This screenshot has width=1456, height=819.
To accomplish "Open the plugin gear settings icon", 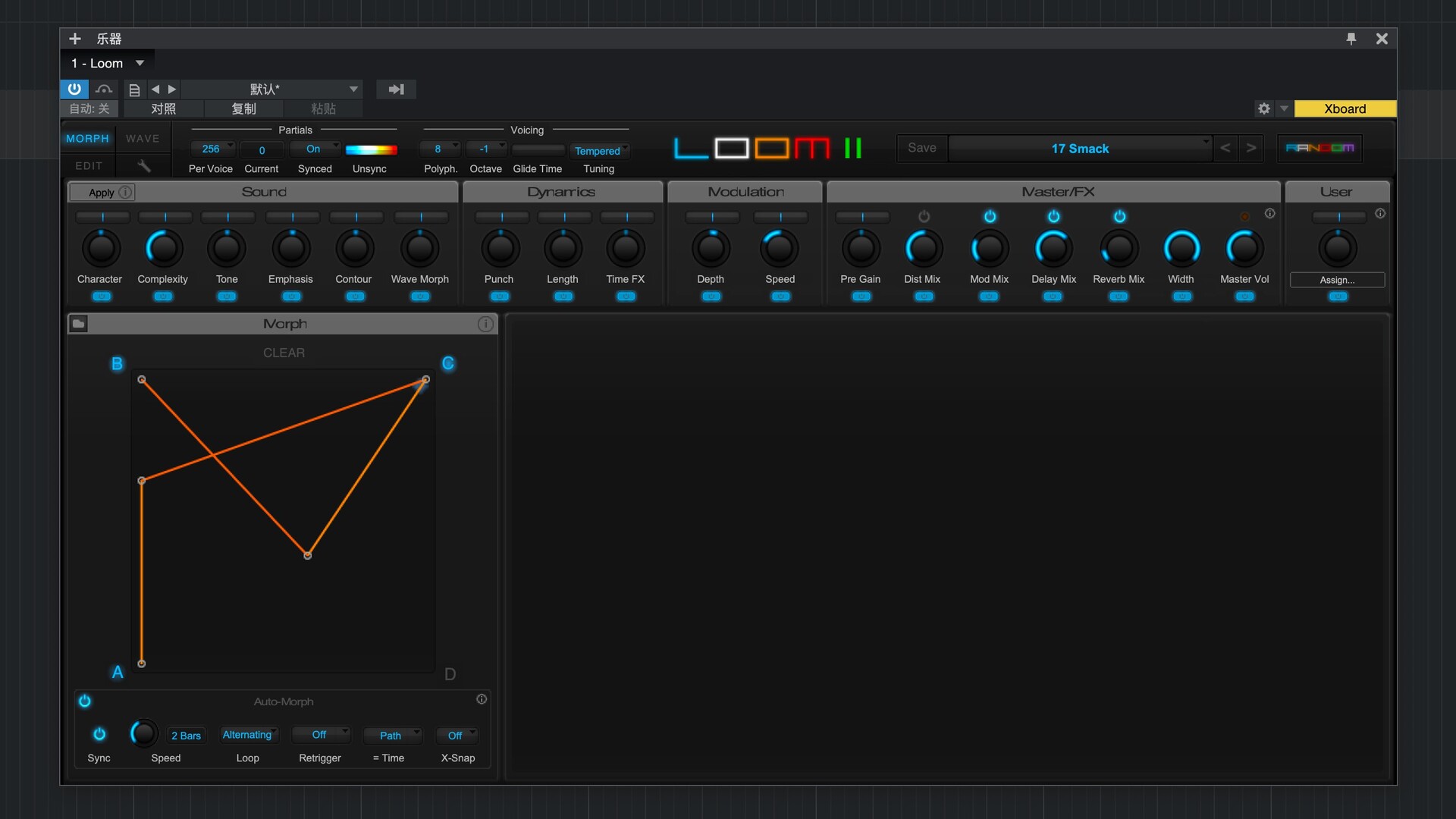I will [1263, 108].
